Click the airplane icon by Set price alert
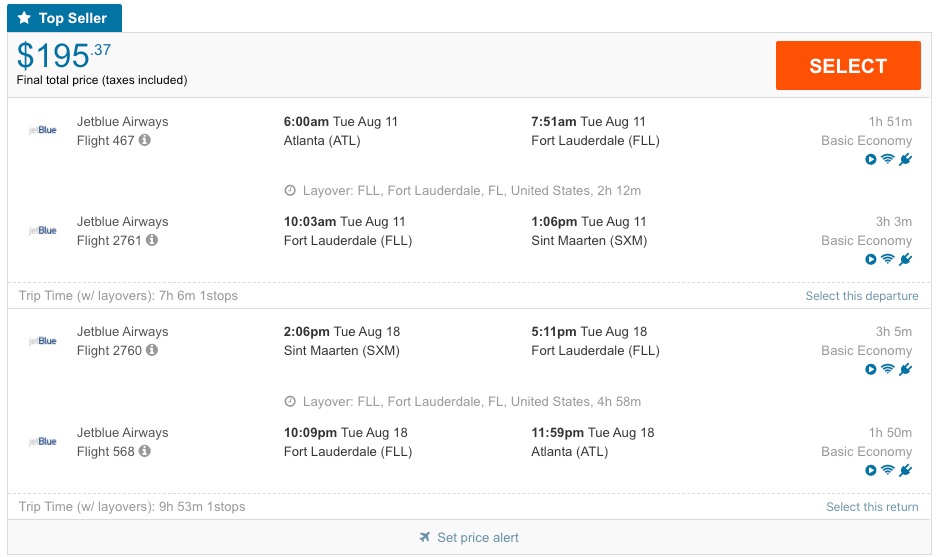 point(425,538)
